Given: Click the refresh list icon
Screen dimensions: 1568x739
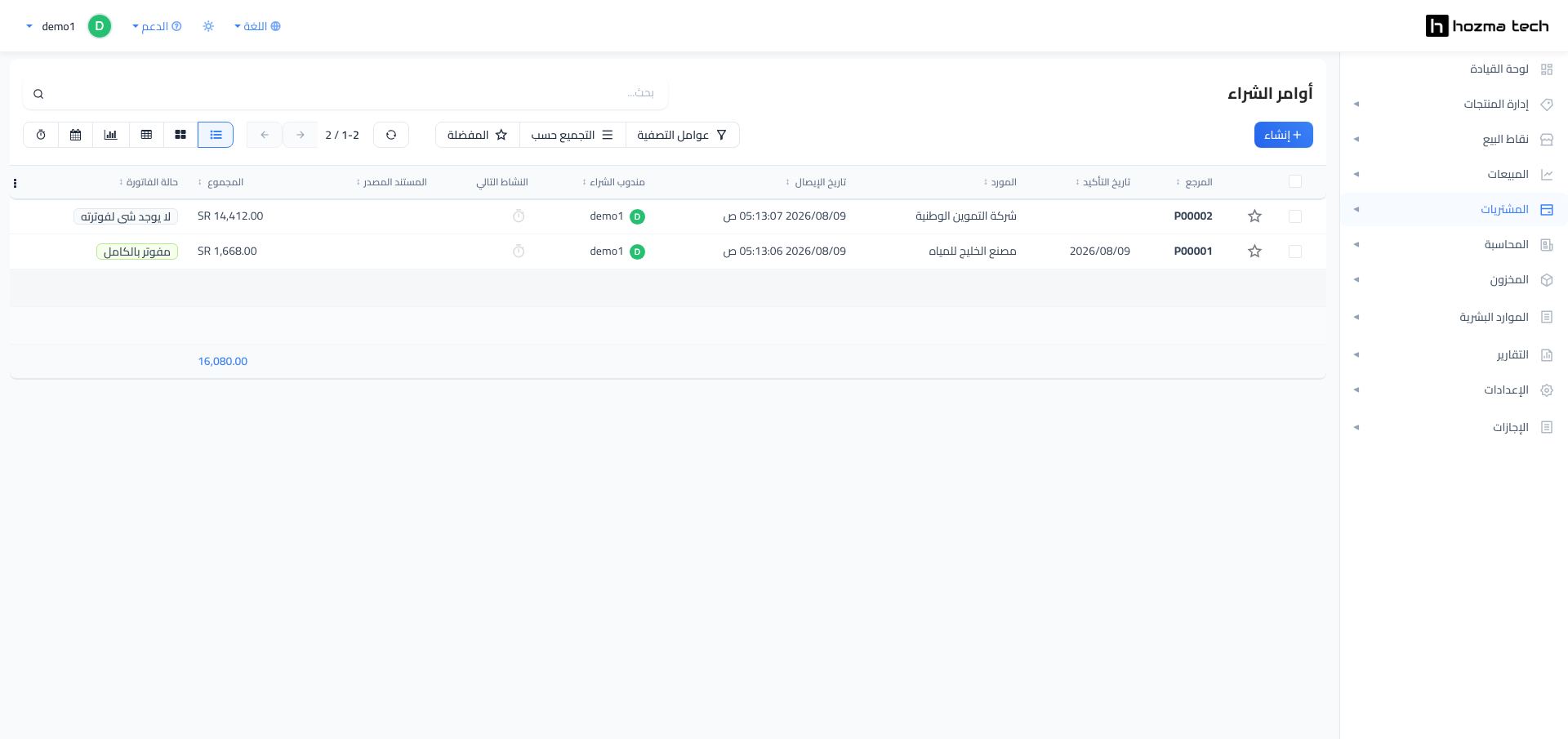Looking at the screenshot, I should click(391, 135).
